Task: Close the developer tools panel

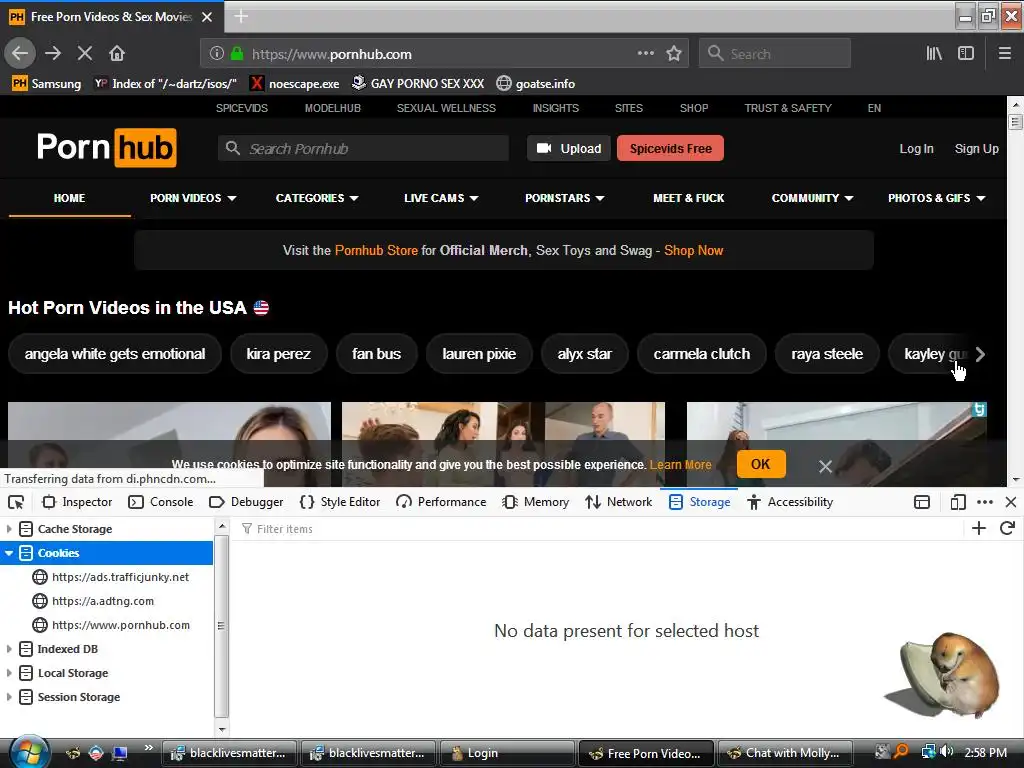Action: pyautogui.click(x=1011, y=502)
